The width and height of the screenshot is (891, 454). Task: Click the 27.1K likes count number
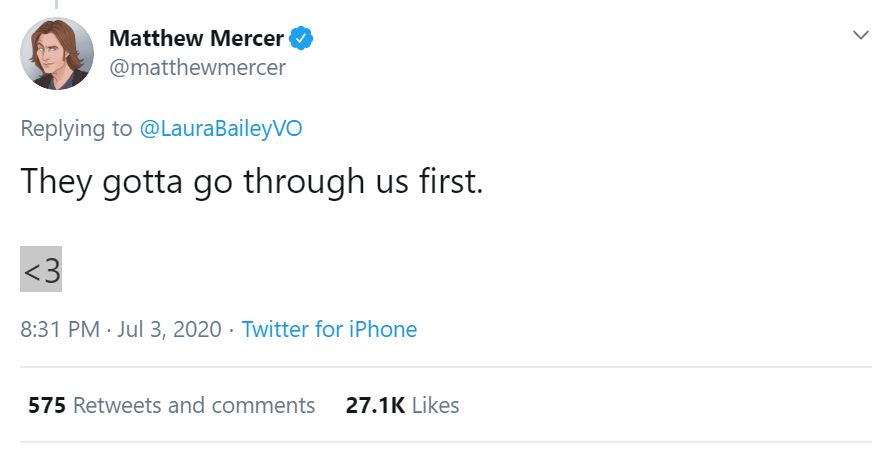(375, 405)
